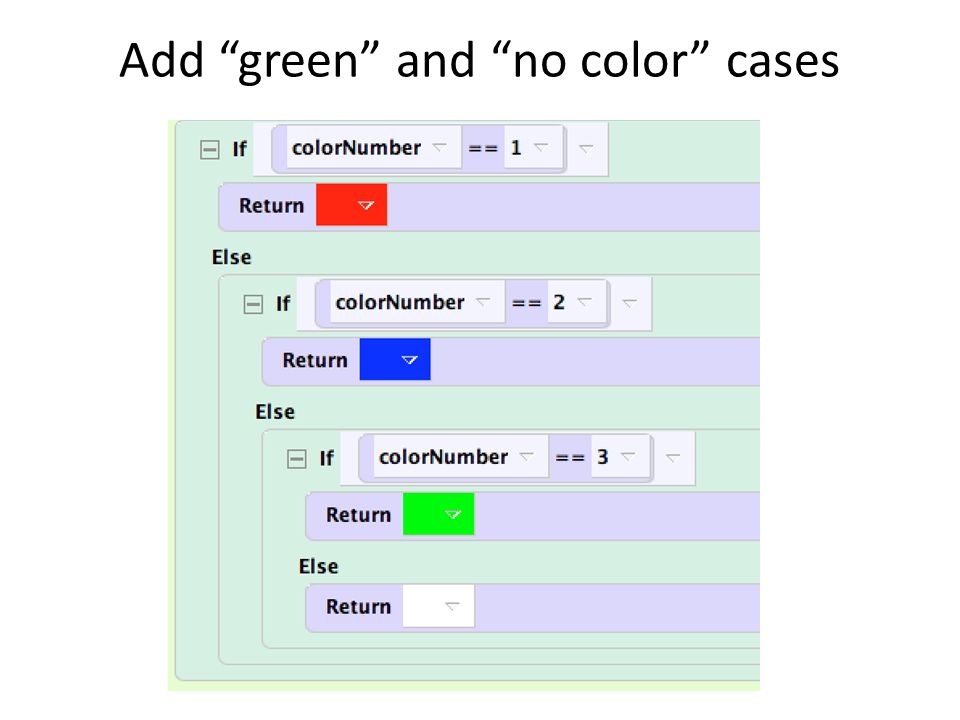Click the blue Return color swatch
This screenshot has height=720, width=960.
[395, 359]
